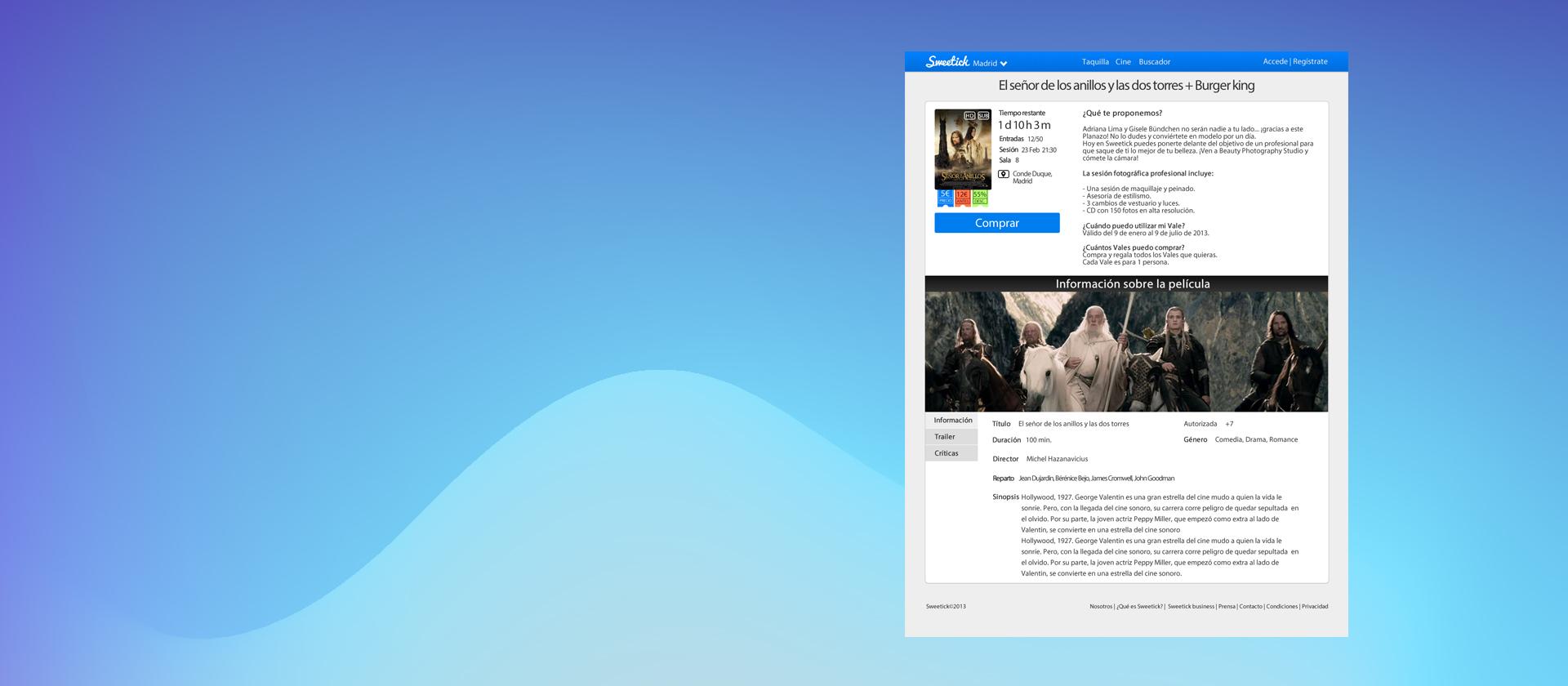Click the location pin icon beside Conde Duque
The height and width of the screenshot is (686, 1568).
1004,174
